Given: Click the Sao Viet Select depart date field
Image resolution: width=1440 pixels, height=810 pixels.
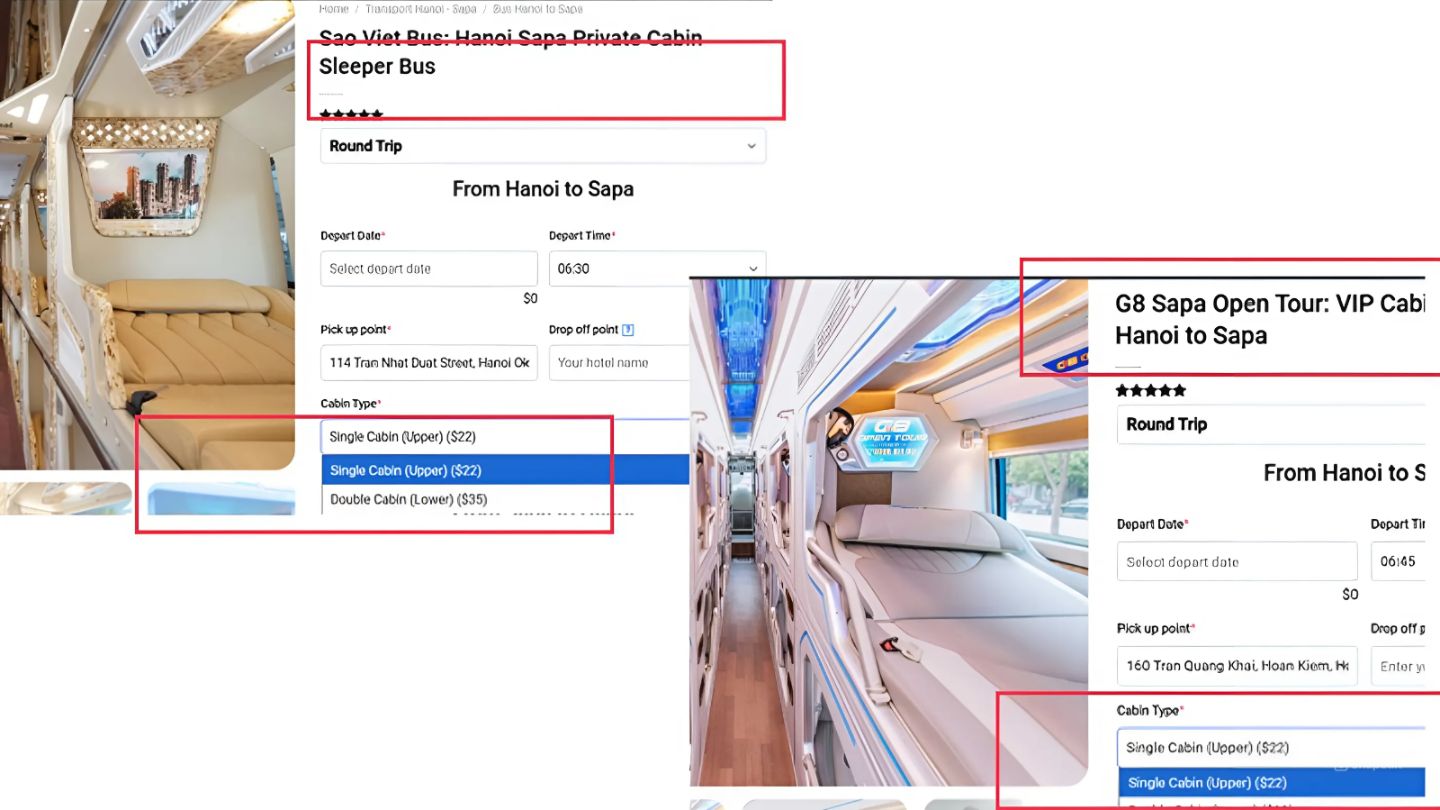Looking at the screenshot, I should 428,269.
